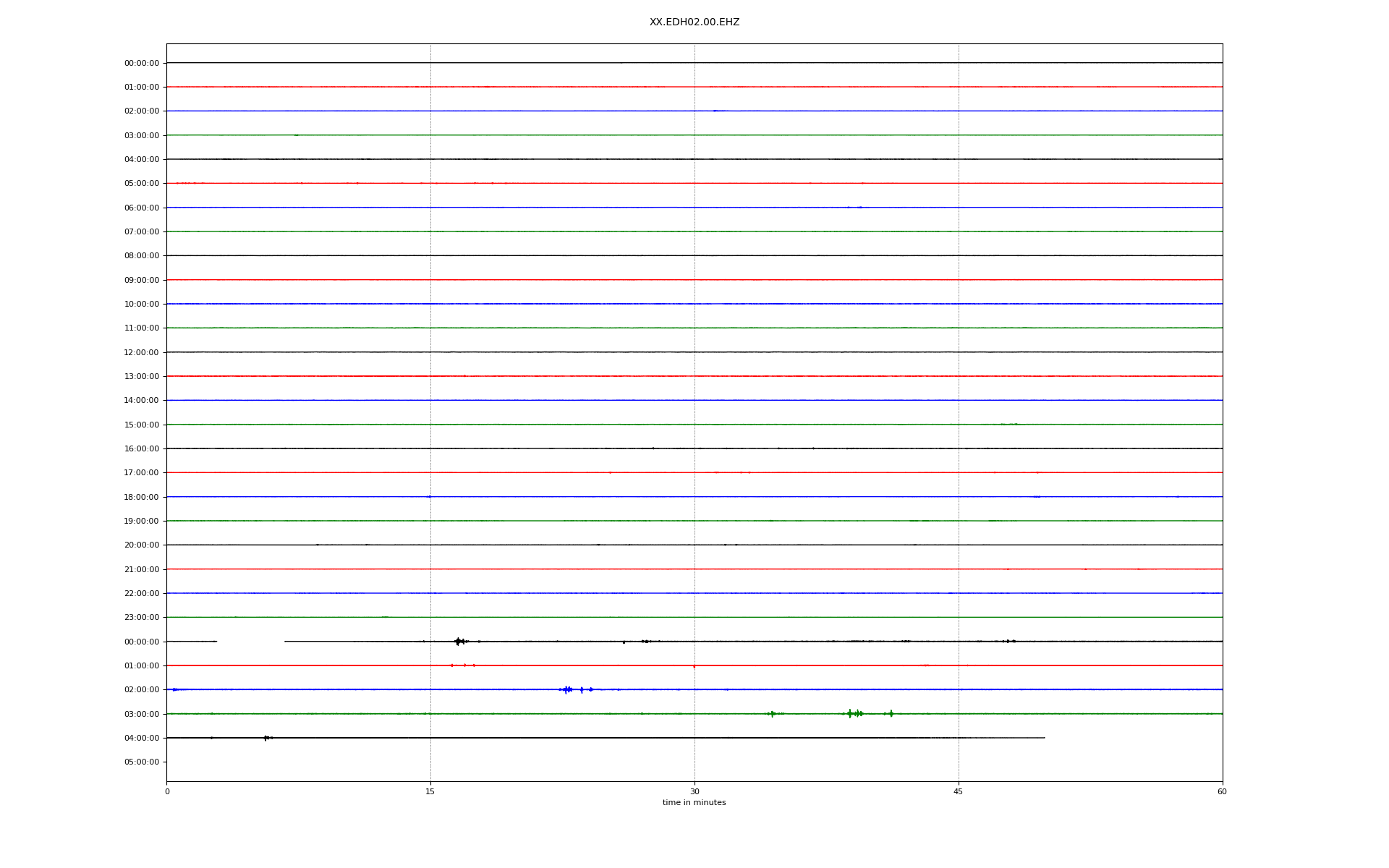Click the empty 05:00:00 label at bottom

[142, 762]
